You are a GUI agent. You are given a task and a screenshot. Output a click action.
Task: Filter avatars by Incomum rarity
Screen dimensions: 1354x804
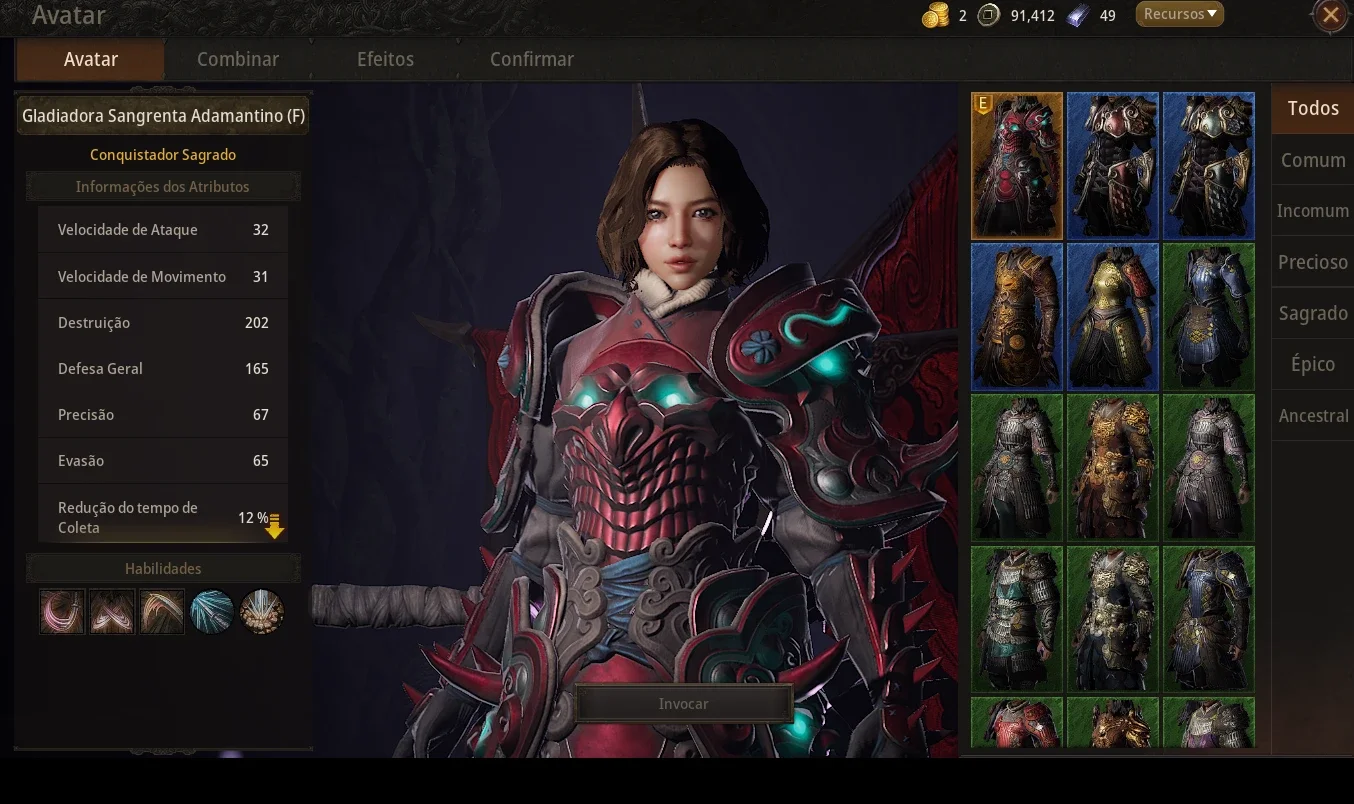[x=1312, y=211]
